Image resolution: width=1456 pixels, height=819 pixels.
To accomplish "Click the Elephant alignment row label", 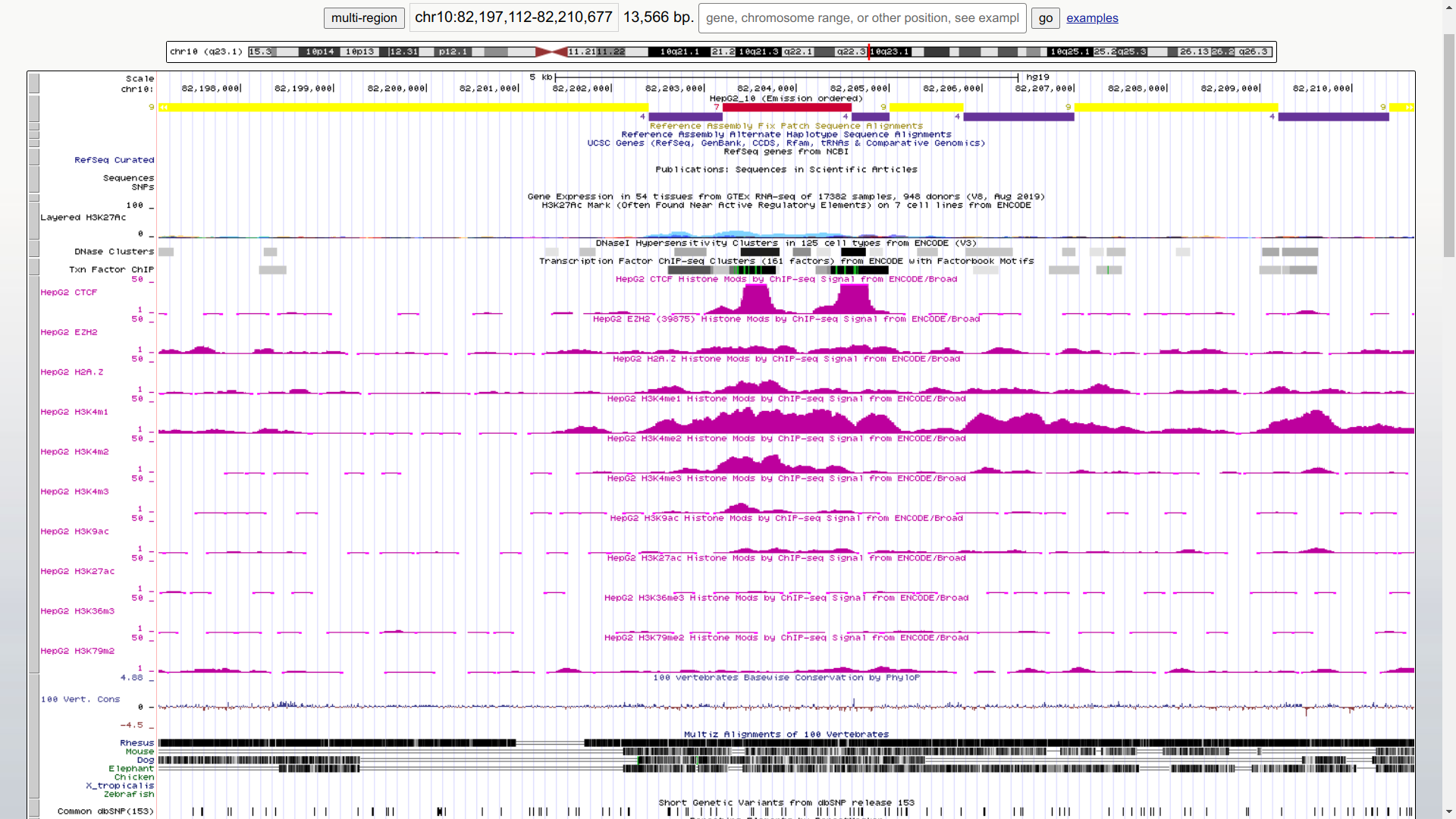I will [x=131, y=769].
